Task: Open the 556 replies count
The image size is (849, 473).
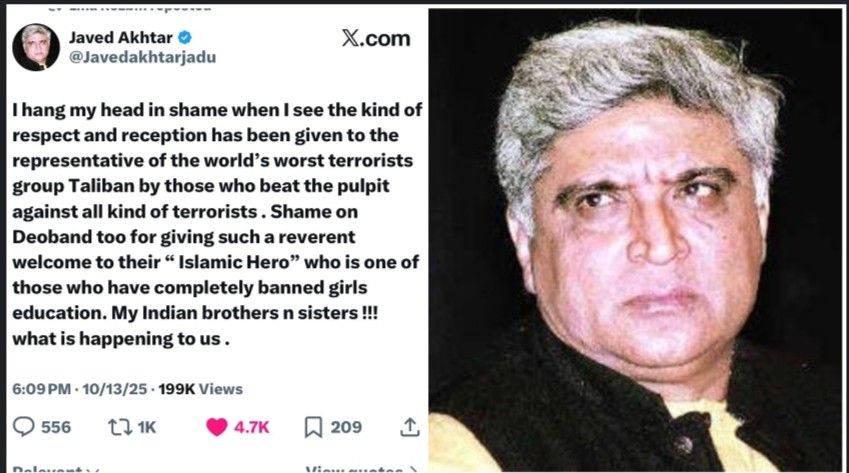Action: coord(56,427)
